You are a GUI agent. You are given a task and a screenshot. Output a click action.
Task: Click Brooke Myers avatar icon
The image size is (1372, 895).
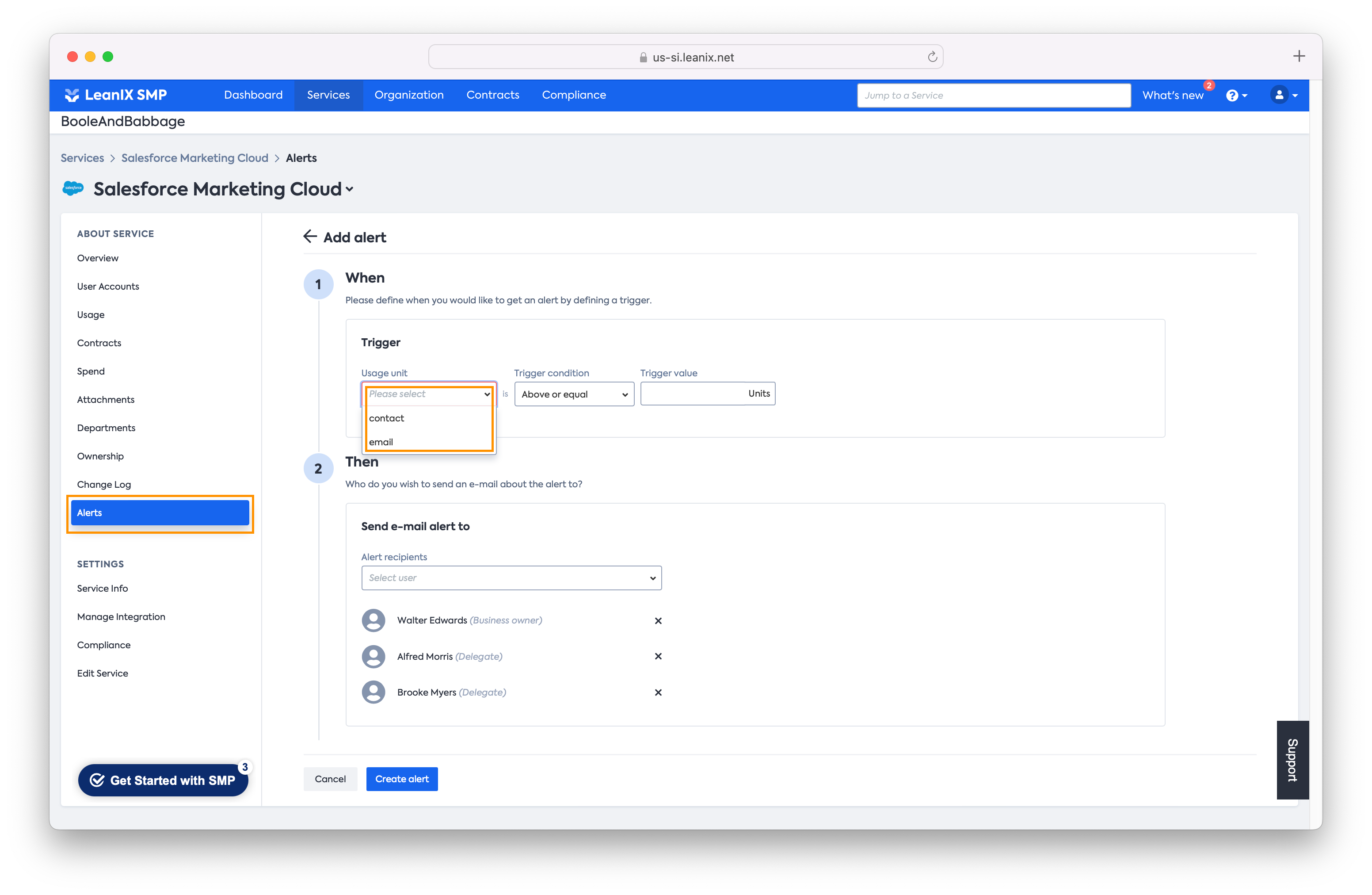point(373,692)
